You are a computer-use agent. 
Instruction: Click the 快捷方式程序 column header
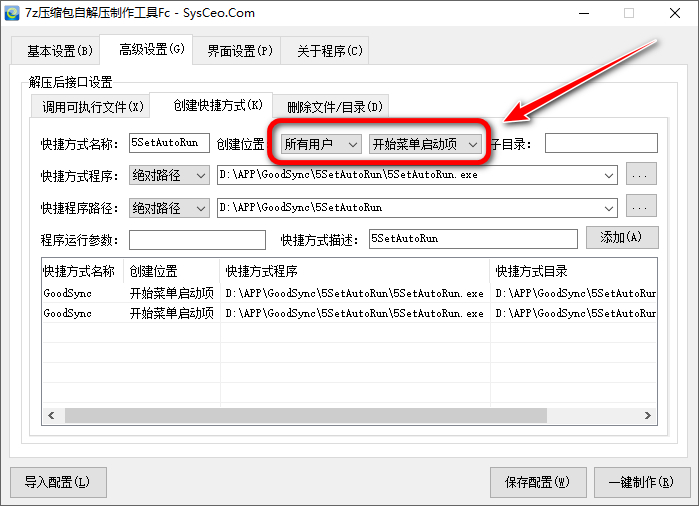355,271
